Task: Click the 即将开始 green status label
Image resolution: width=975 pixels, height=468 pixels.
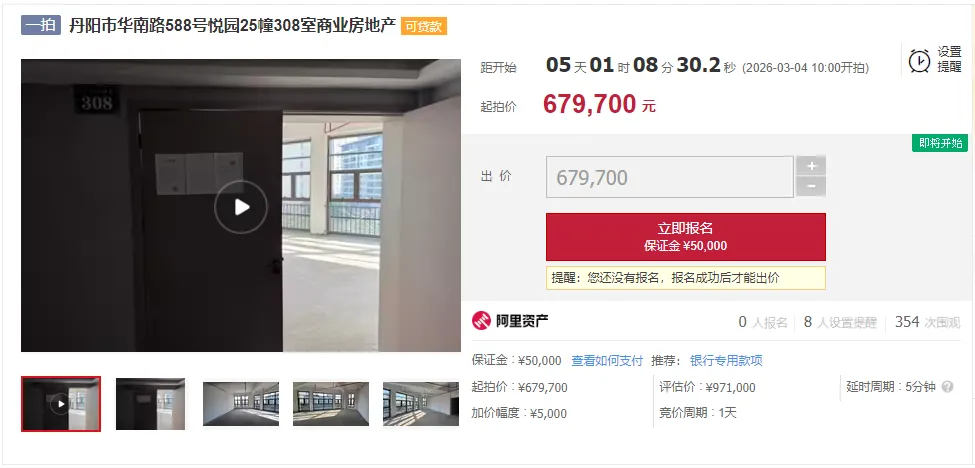Action: click(x=940, y=143)
